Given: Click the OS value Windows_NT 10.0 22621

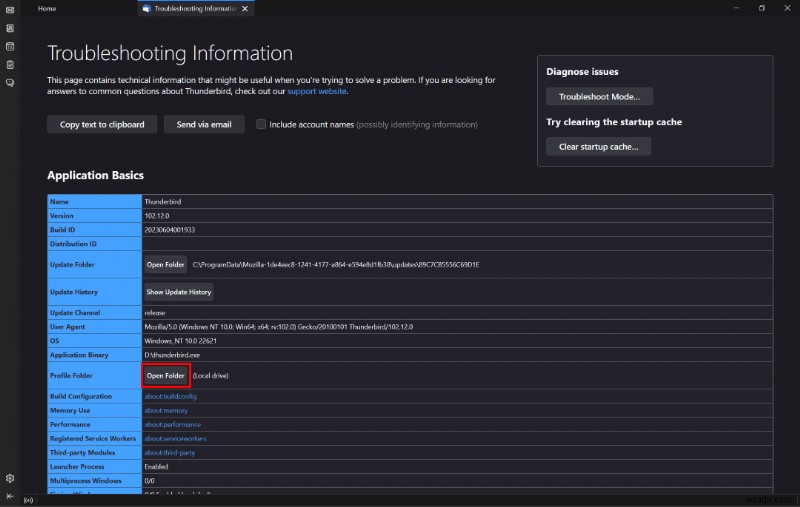Looking at the screenshot, I should click(181, 341).
